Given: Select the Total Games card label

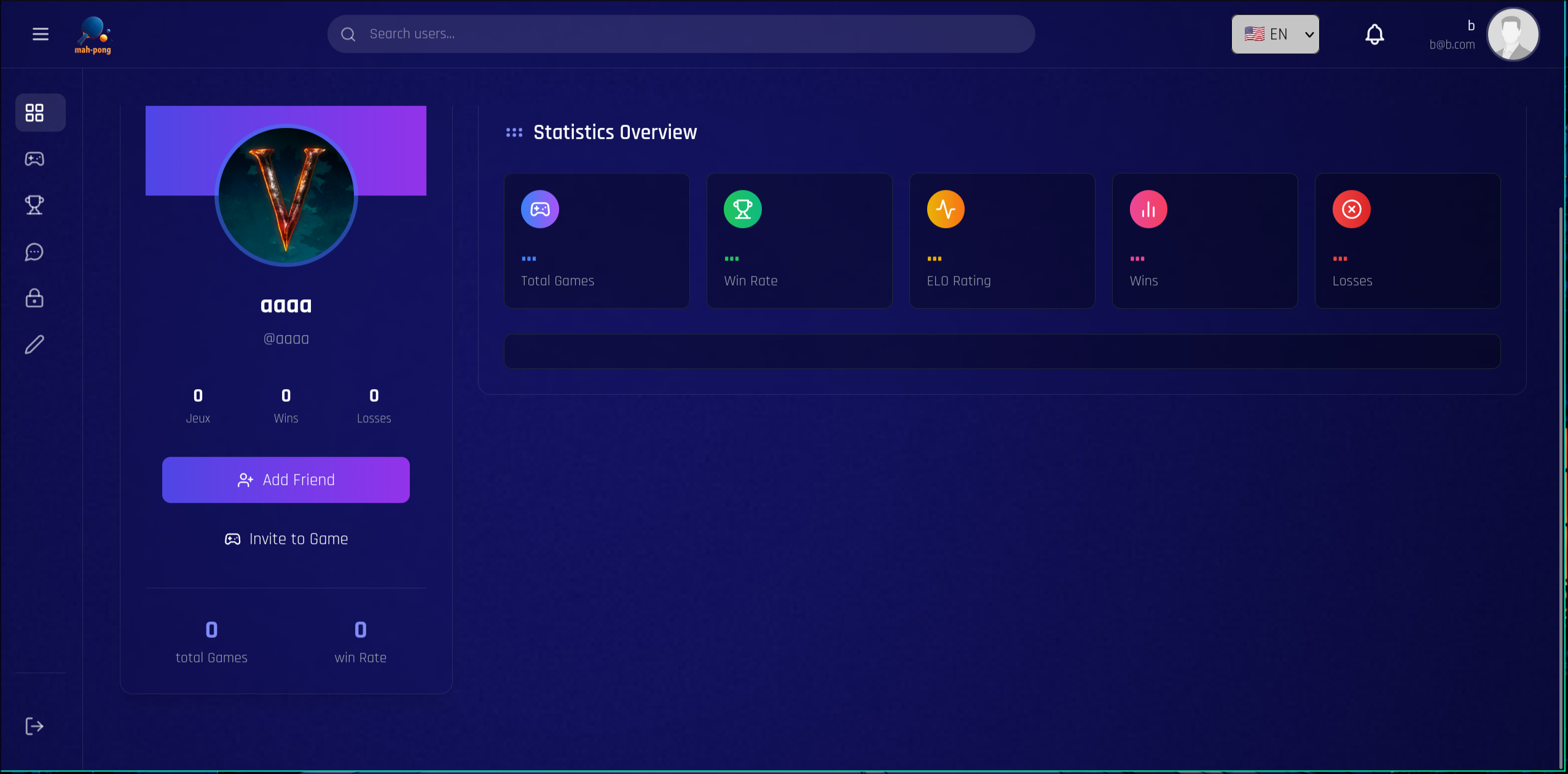Looking at the screenshot, I should click(557, 281).
